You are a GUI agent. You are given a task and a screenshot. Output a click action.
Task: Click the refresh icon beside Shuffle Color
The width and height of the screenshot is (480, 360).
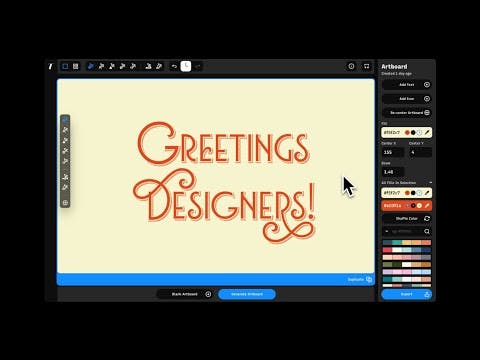[x=427, y=219]
